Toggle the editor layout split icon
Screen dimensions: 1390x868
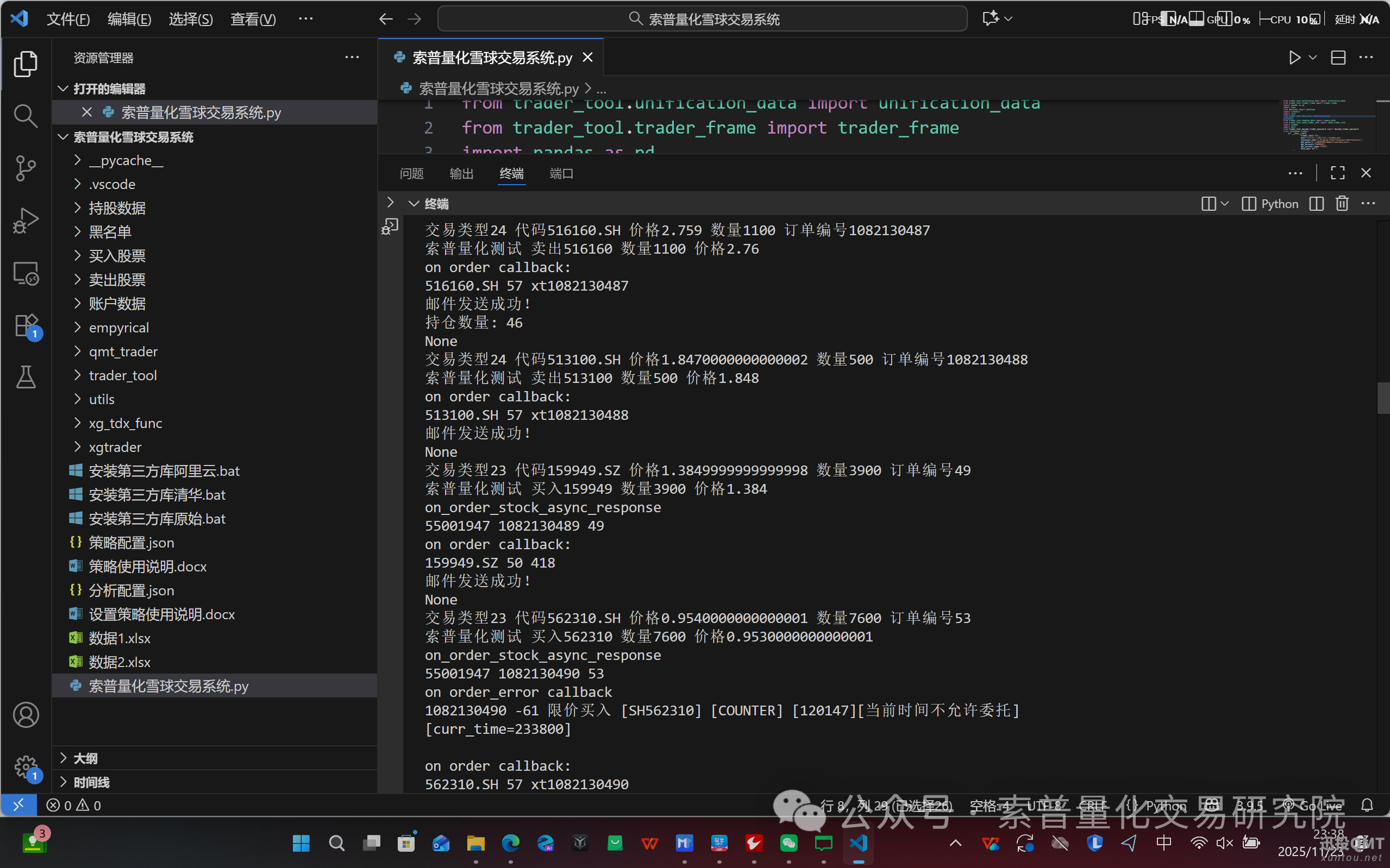1338,58
